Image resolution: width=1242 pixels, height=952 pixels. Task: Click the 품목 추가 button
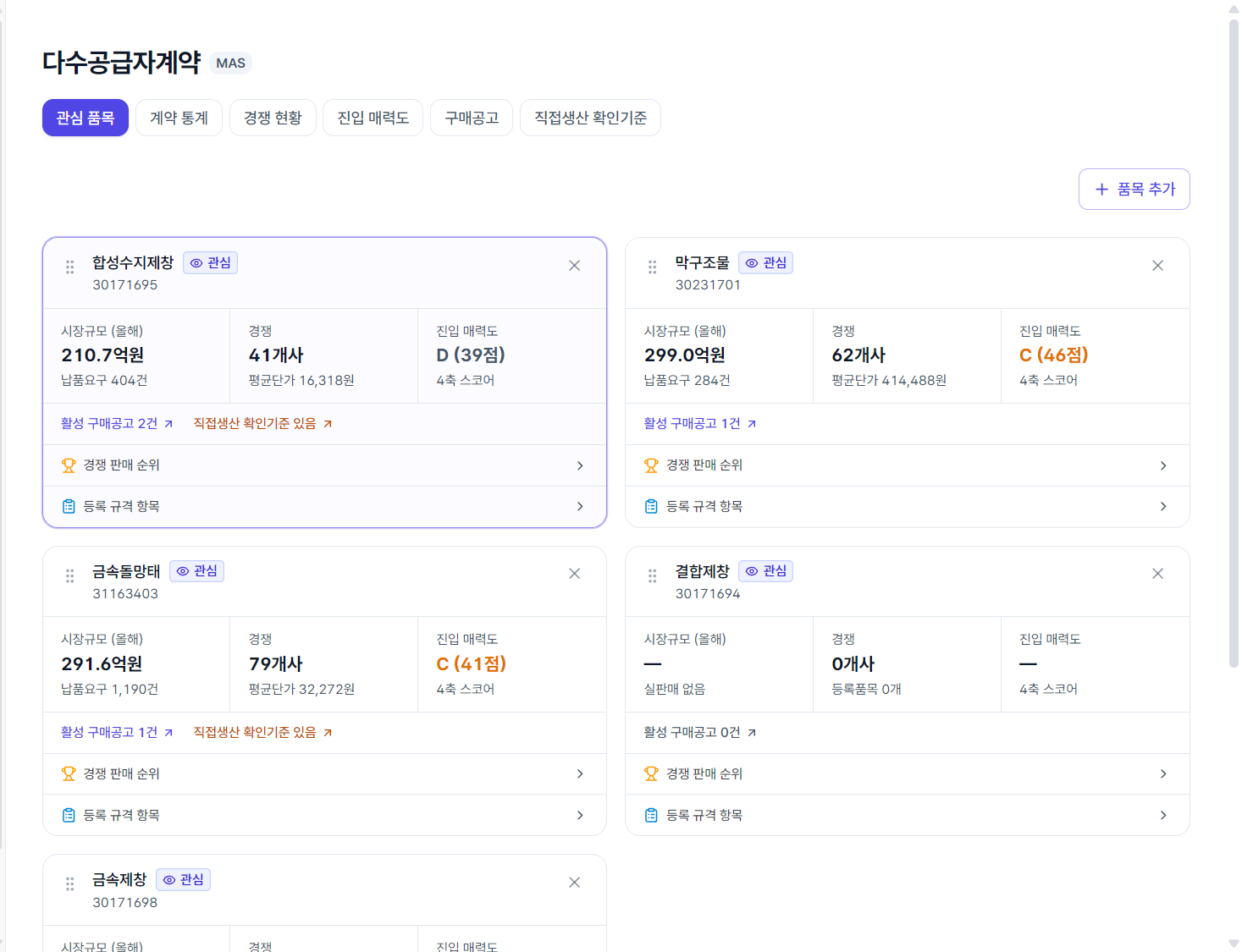click(x=1134, y=189)
